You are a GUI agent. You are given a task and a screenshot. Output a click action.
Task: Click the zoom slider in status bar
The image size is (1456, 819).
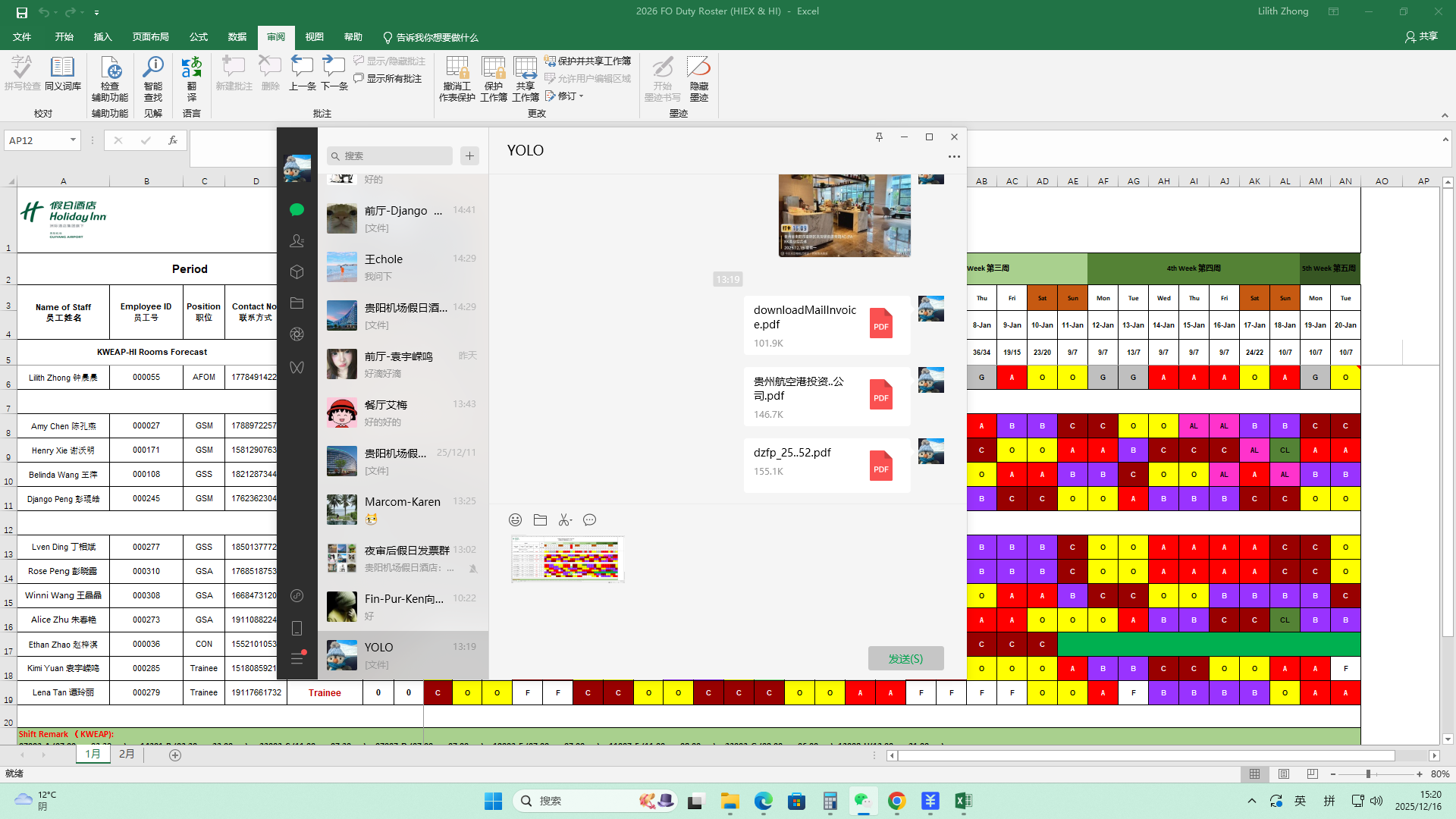click(x=1368, y=774)
